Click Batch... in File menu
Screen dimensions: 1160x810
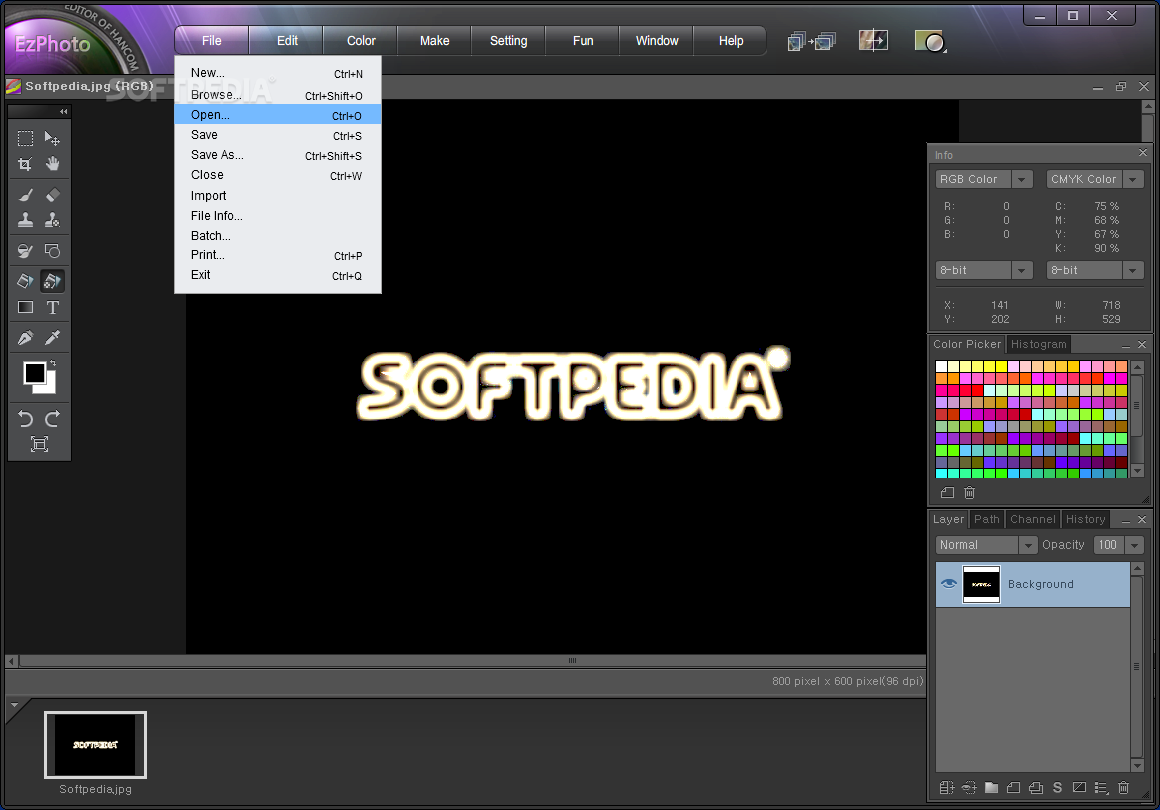click(x=277, y=235)
